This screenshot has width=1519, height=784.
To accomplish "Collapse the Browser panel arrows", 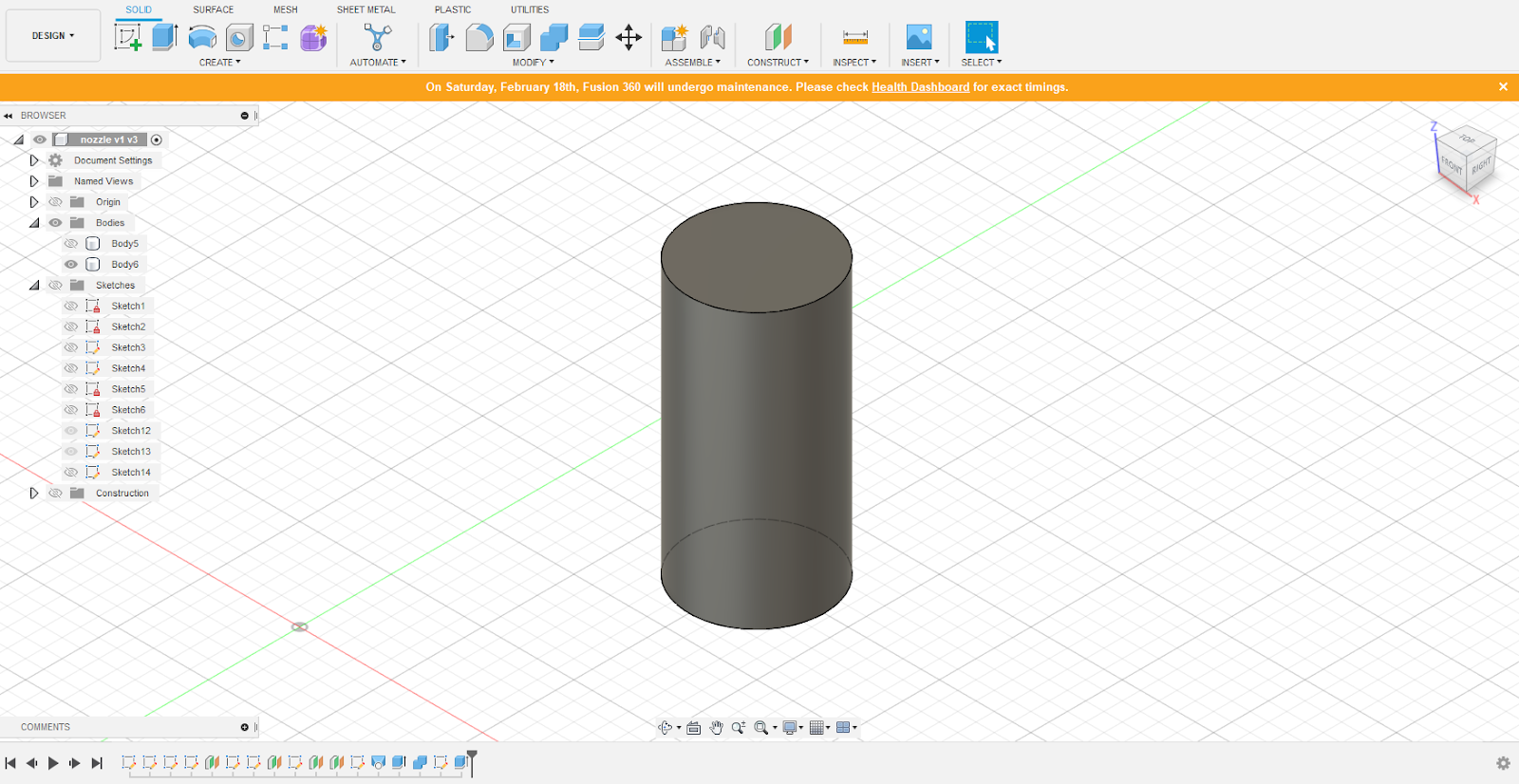I will (x=8, y=116).
